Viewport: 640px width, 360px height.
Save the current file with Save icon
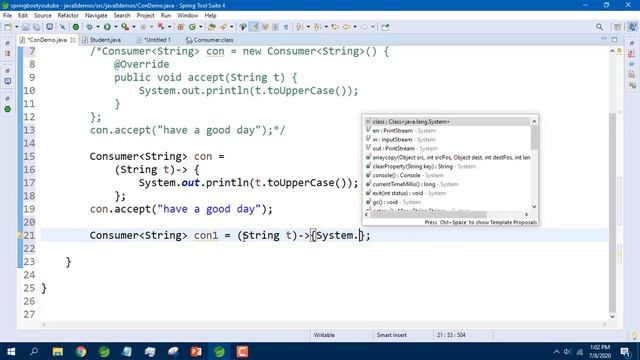(25, 27)
